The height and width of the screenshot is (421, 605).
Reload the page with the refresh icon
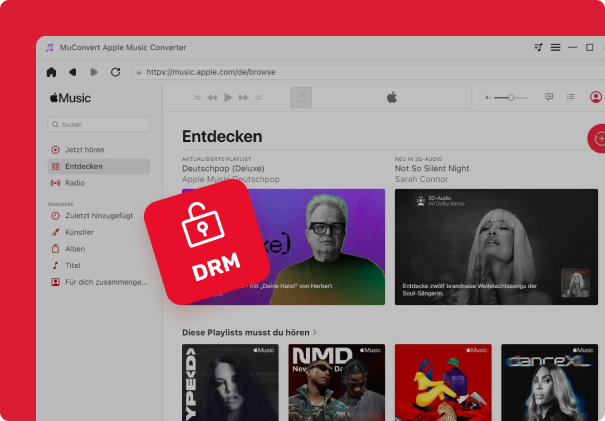(x=115, y=72)
